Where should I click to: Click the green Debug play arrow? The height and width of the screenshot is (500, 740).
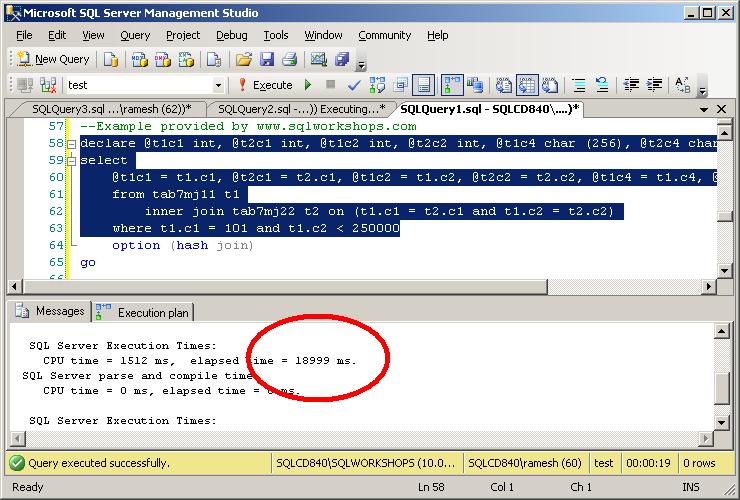(308, 85)
